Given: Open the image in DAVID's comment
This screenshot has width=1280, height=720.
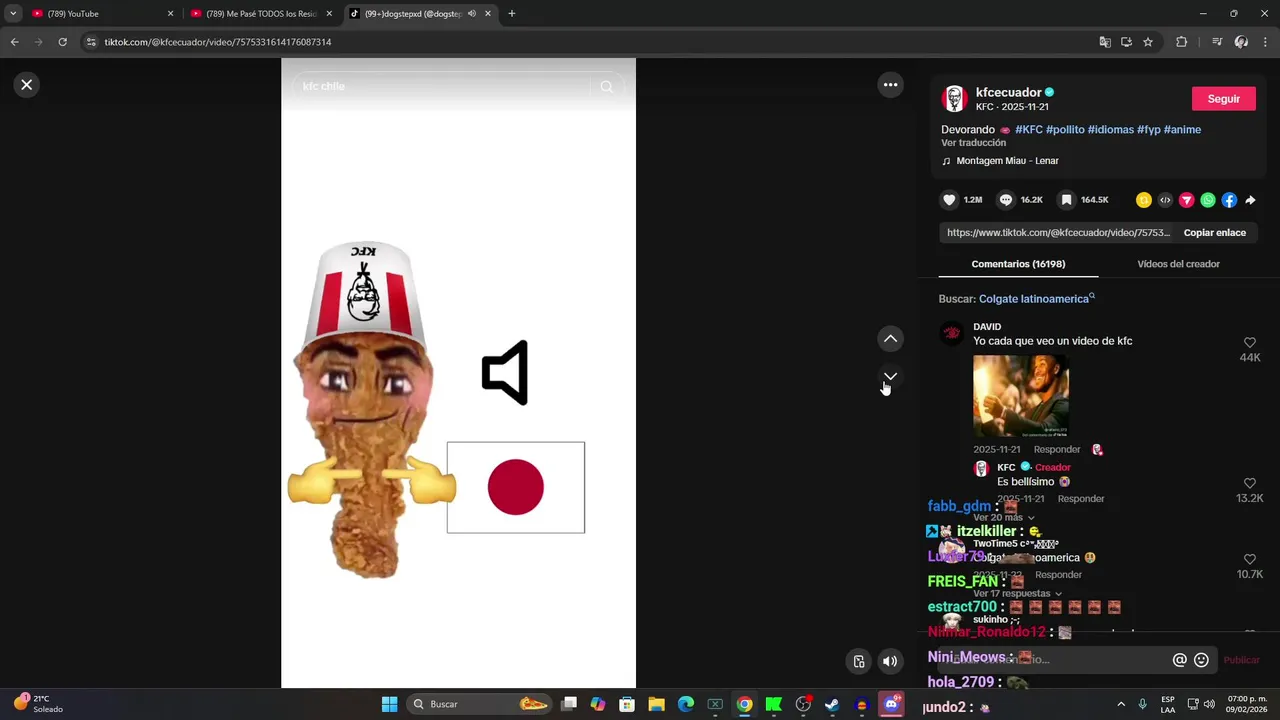Looking at the screenshot, I should pos(1020,396).
